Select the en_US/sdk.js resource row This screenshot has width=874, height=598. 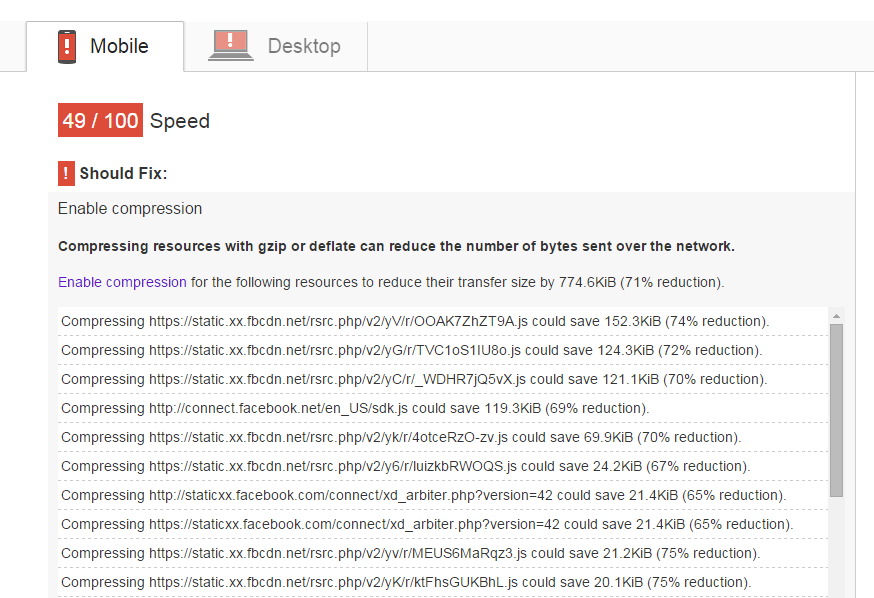(x=355, y=408)
